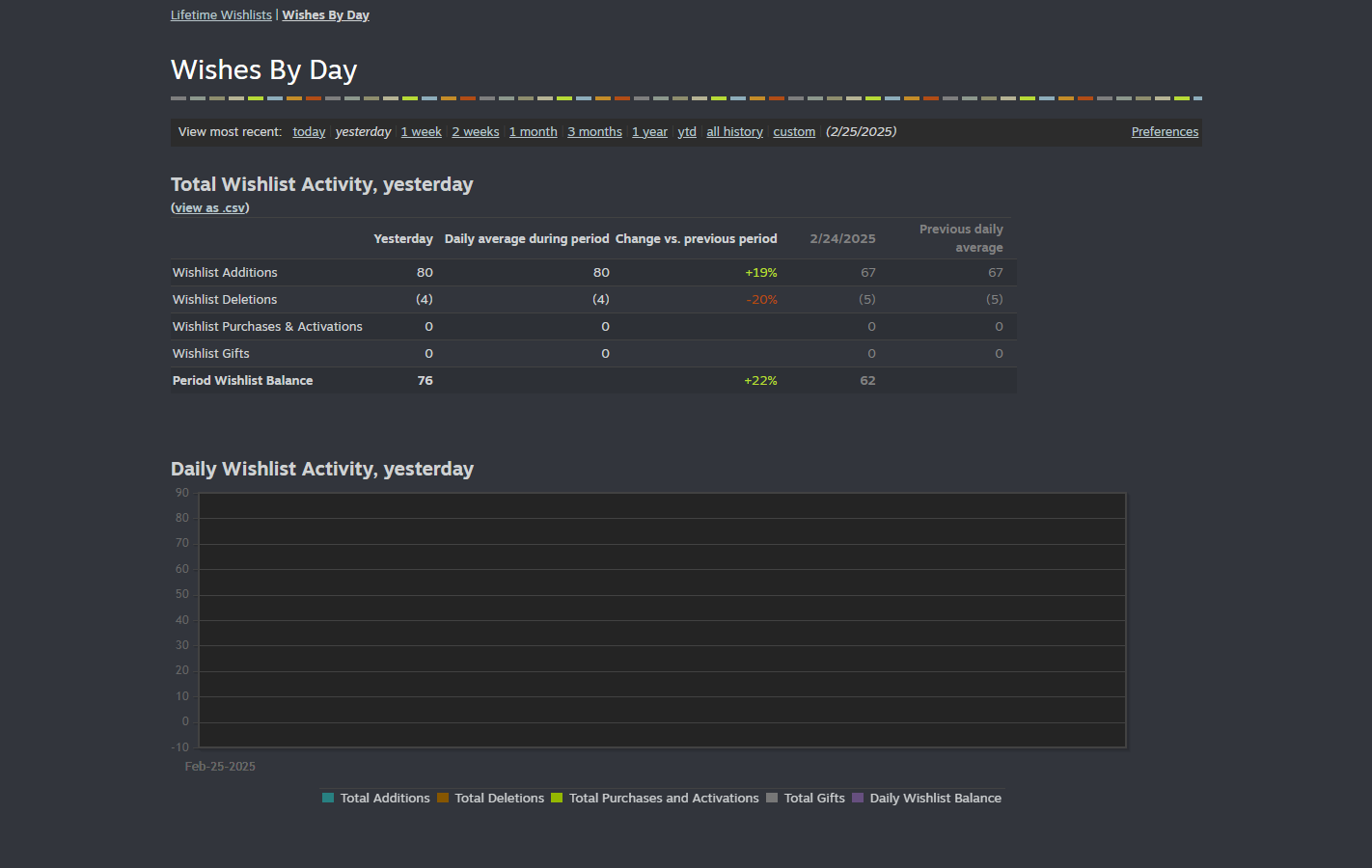Click the Wishlist Gifts row label
The width and height of the screenshot is (1372, 868).
pos(210,354)
